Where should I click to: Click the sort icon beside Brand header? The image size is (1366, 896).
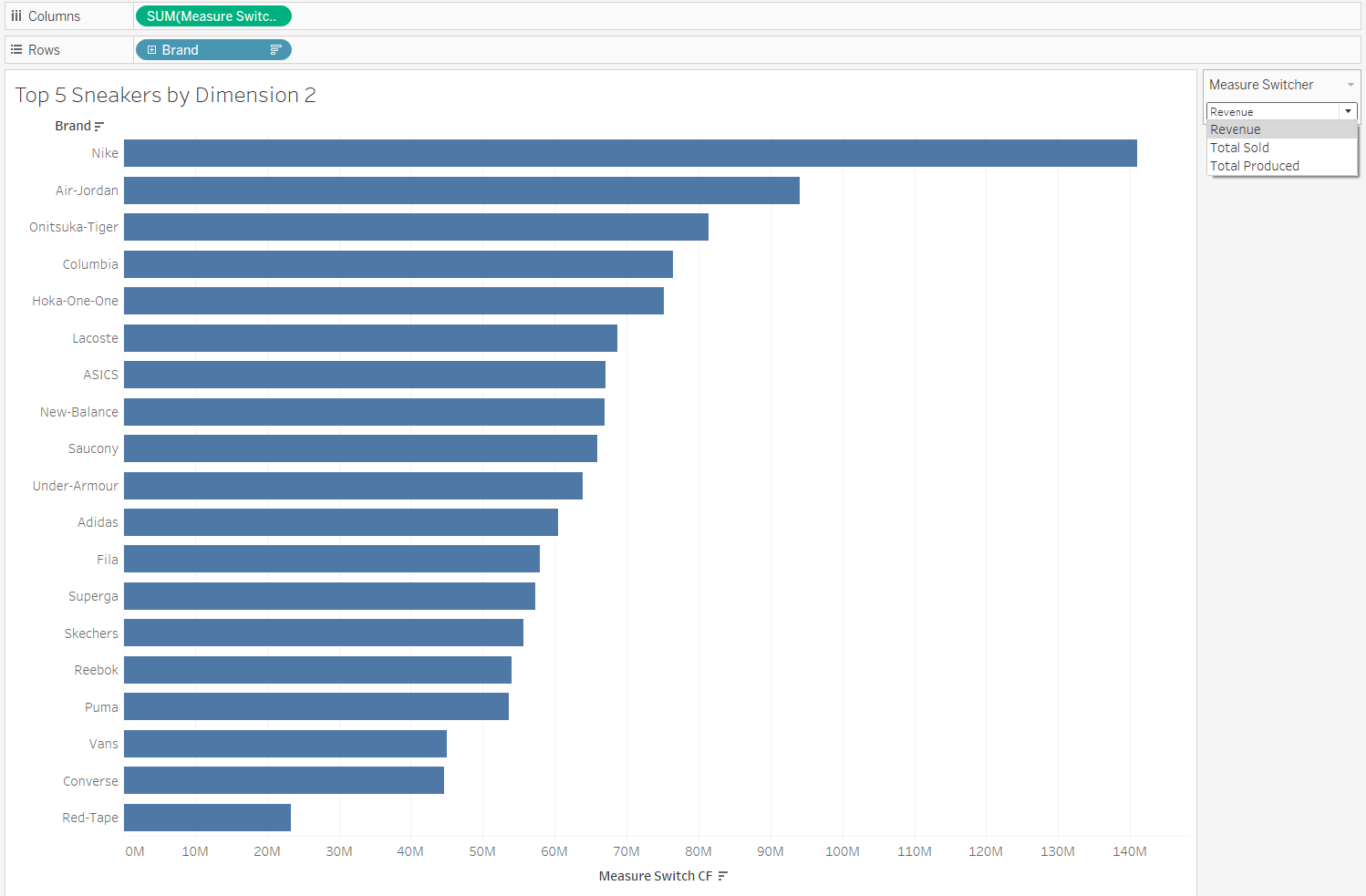point(99,127)
